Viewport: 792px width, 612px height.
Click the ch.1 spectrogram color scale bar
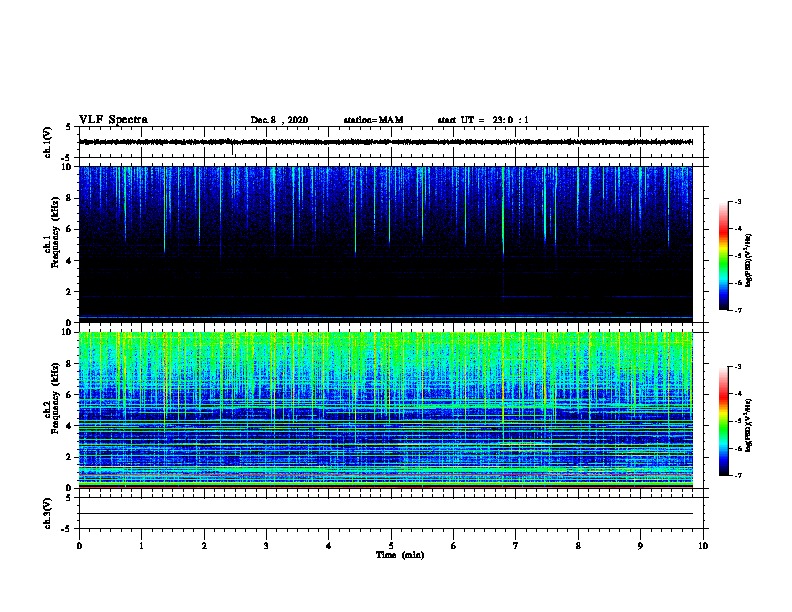click(723, 256)
